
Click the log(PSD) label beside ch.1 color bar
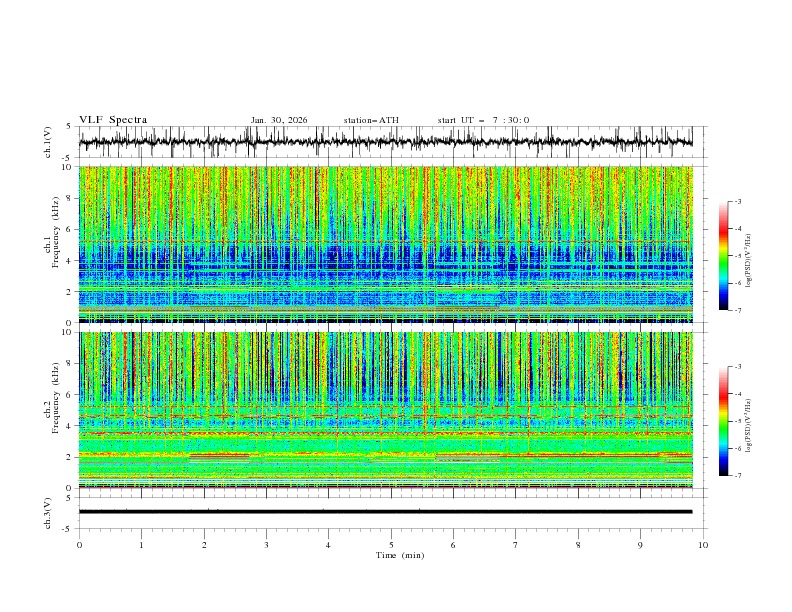tap(748, 261)
